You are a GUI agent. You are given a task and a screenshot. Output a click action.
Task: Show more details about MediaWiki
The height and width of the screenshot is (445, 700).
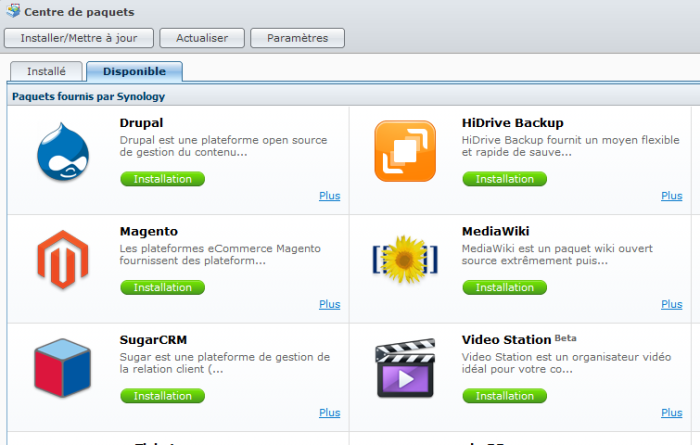tap(671, 304)
